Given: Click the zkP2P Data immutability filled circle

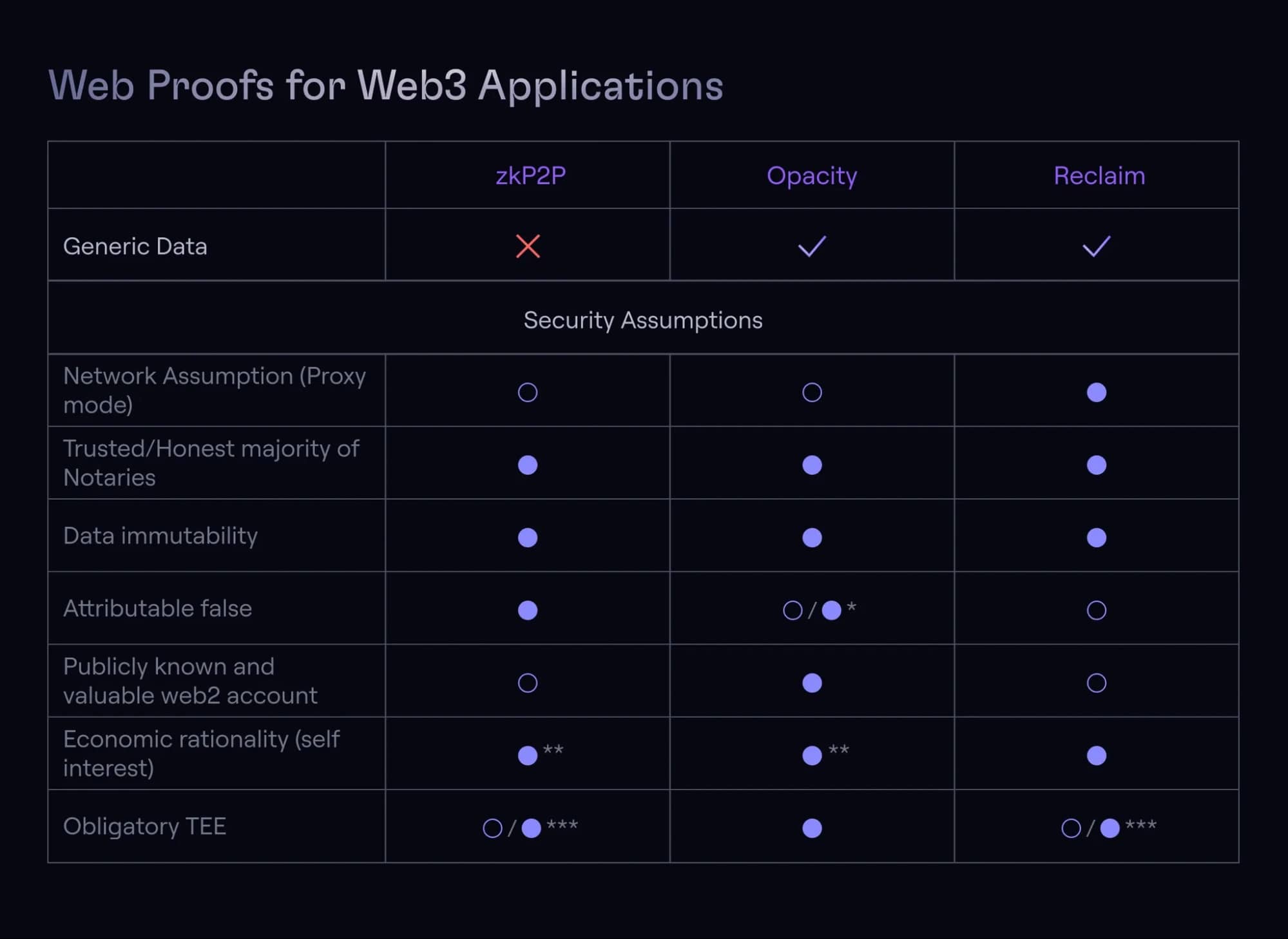Looking at the screenshot, I should (528, 537).
